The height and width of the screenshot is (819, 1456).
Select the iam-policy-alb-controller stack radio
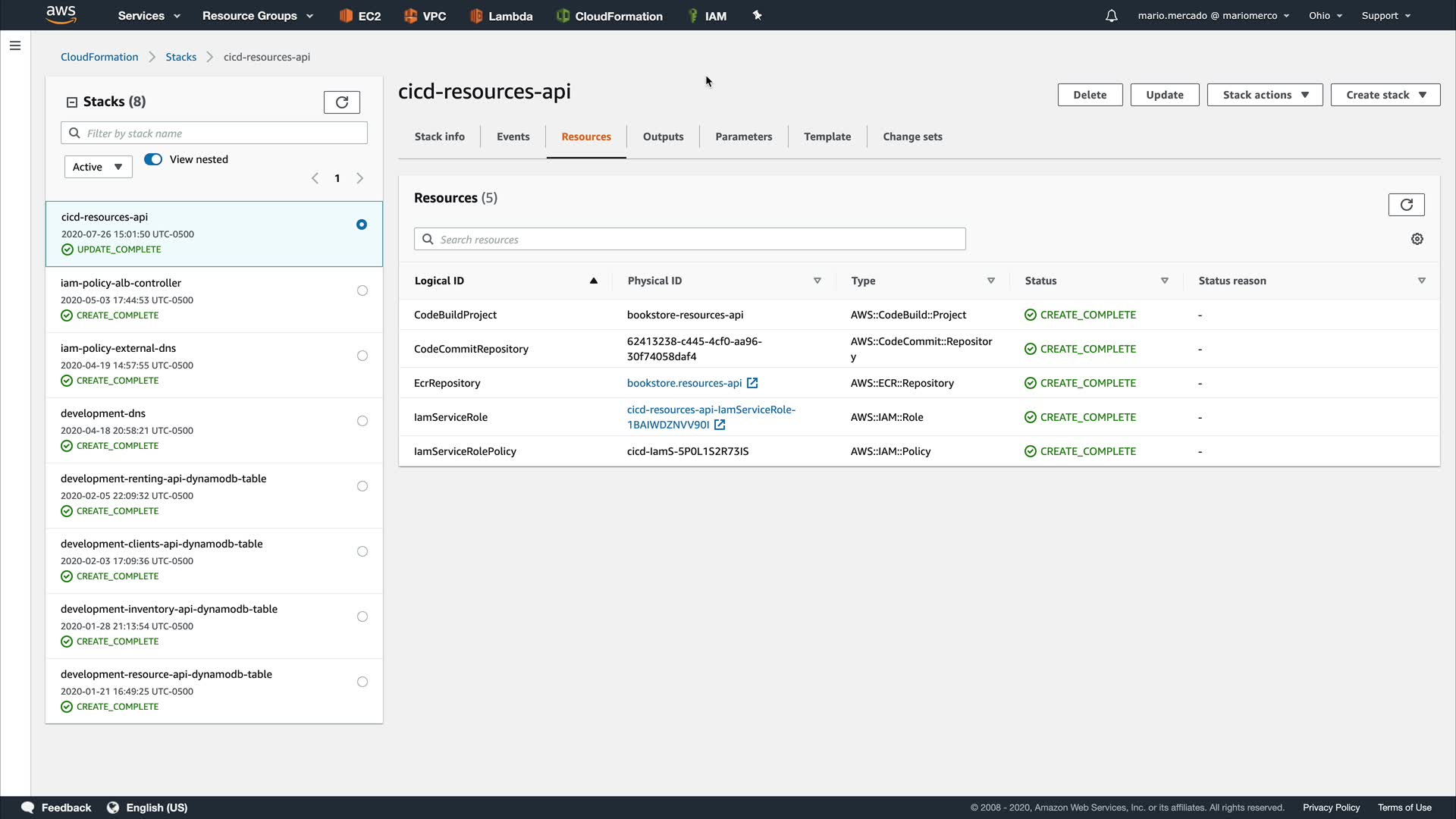click(x=362, y=290)
